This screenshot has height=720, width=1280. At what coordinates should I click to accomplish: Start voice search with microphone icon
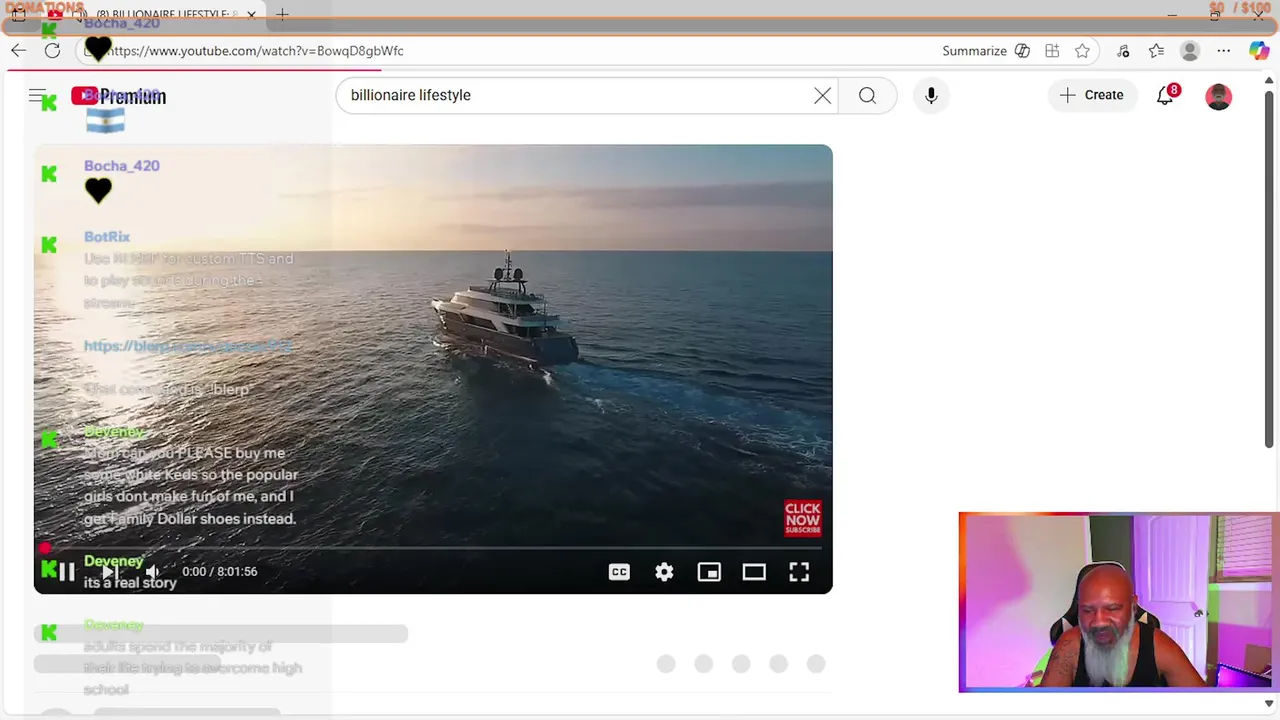(931, 95)
